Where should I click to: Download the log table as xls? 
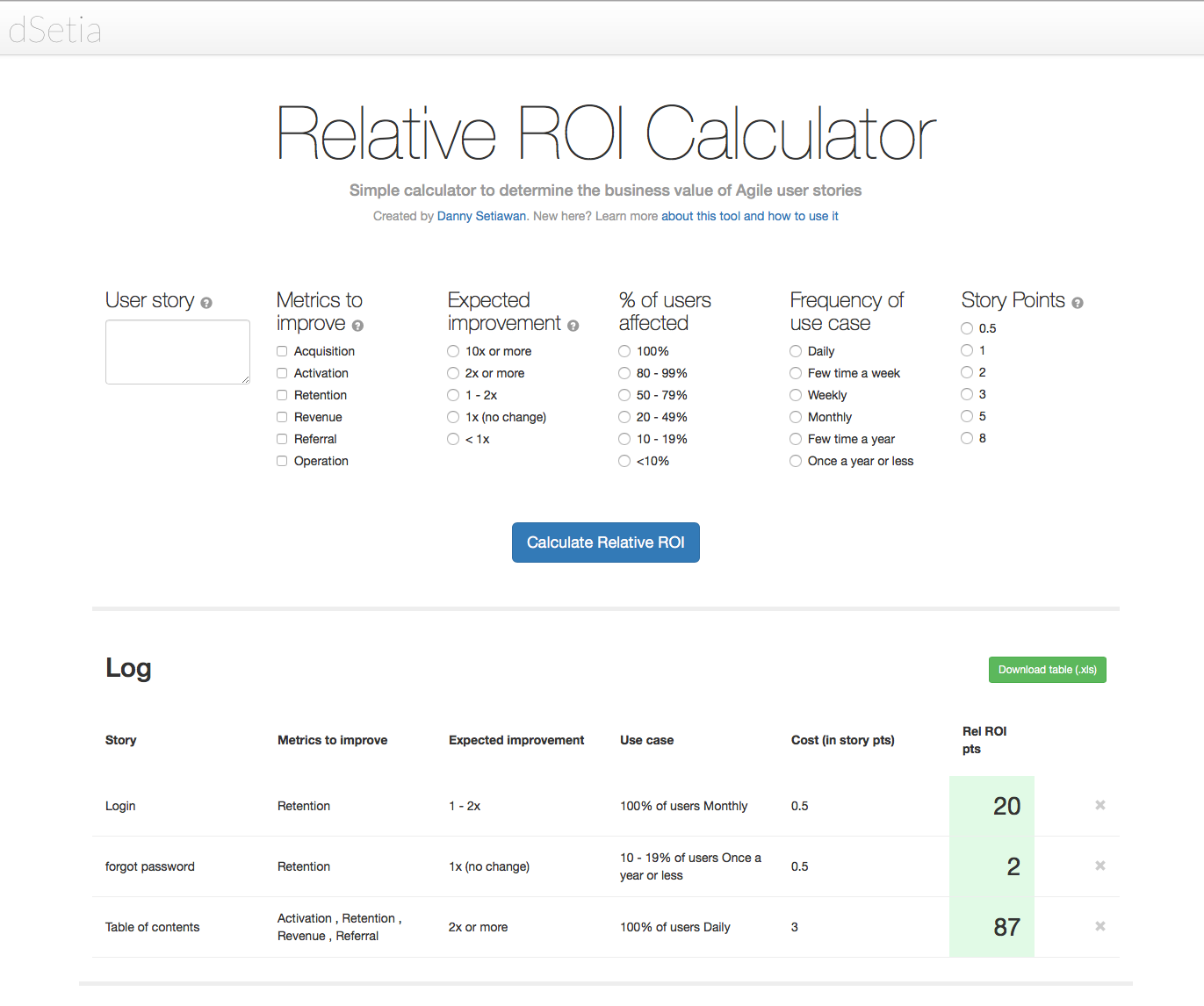pyautogui.click(x=1048, y=670)
